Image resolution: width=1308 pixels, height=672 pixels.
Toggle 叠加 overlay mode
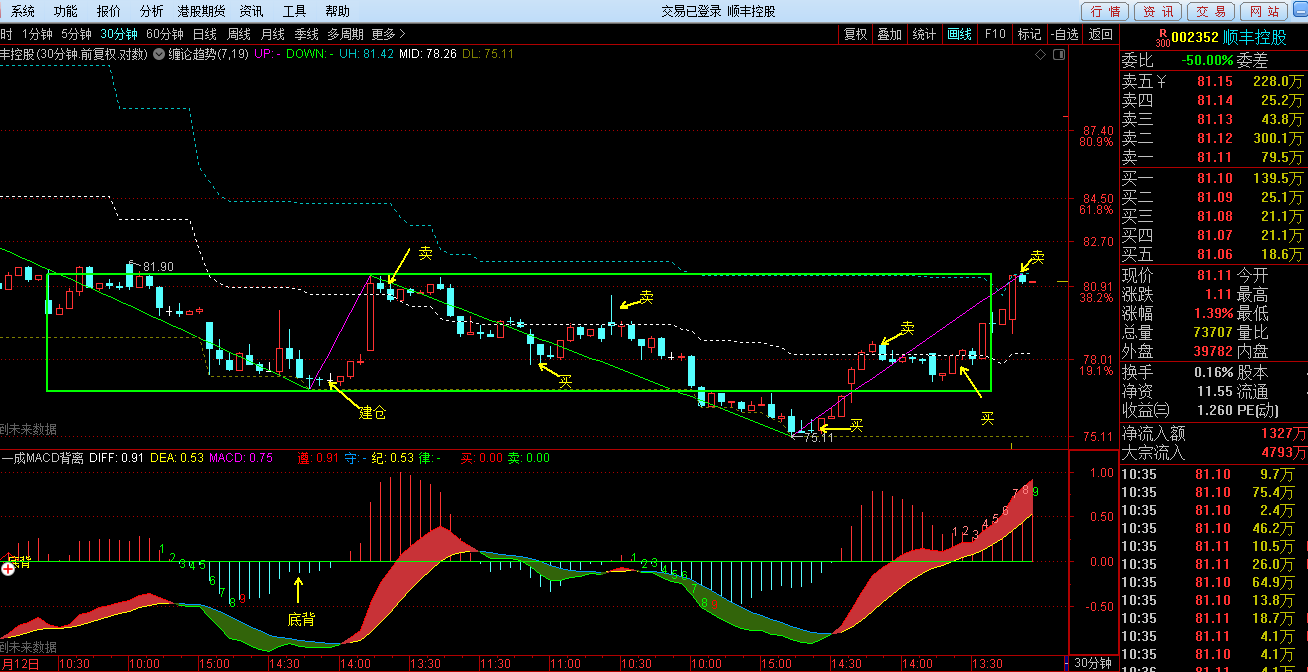pyautogui.click(x=889, y=33)
